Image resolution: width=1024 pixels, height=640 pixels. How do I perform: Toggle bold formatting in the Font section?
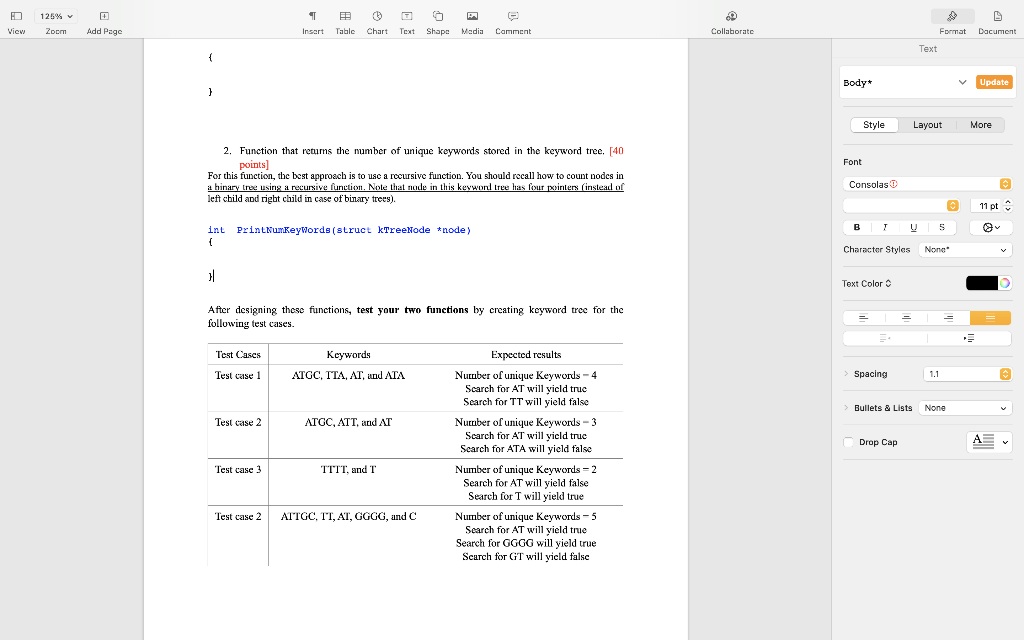tap(856, 227)
